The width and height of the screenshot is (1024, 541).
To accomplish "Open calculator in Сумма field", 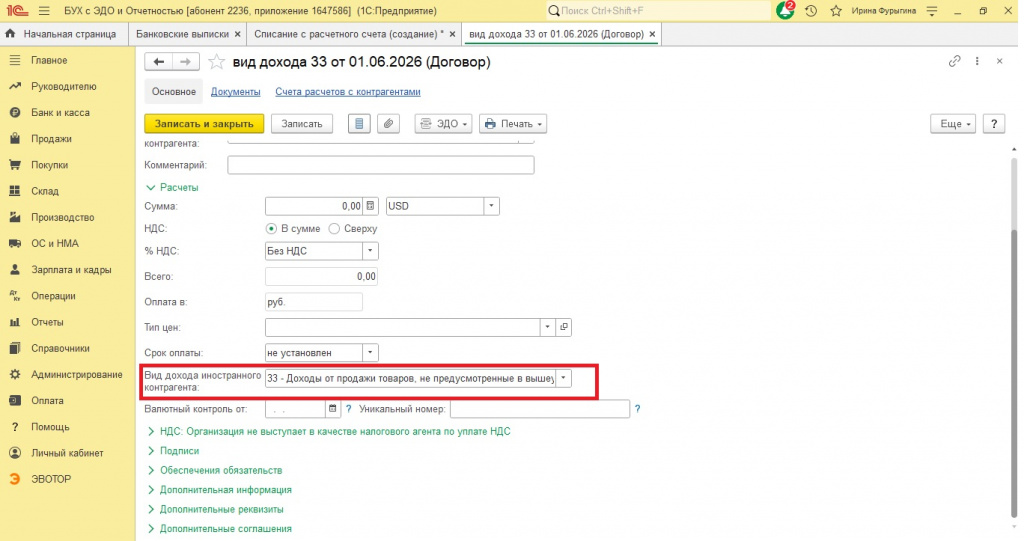I will point(370,206).
